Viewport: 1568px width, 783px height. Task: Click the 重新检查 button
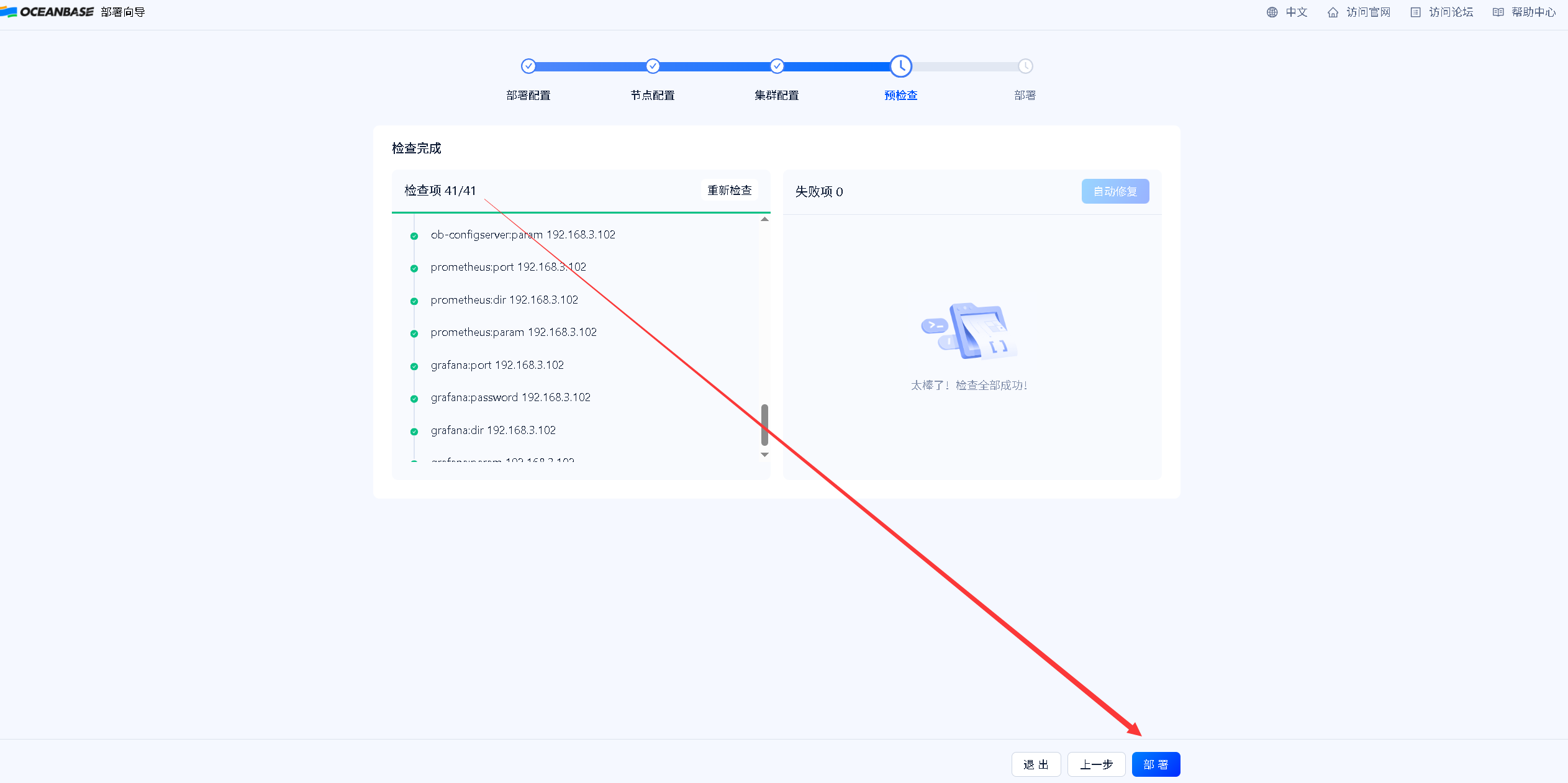729,190
